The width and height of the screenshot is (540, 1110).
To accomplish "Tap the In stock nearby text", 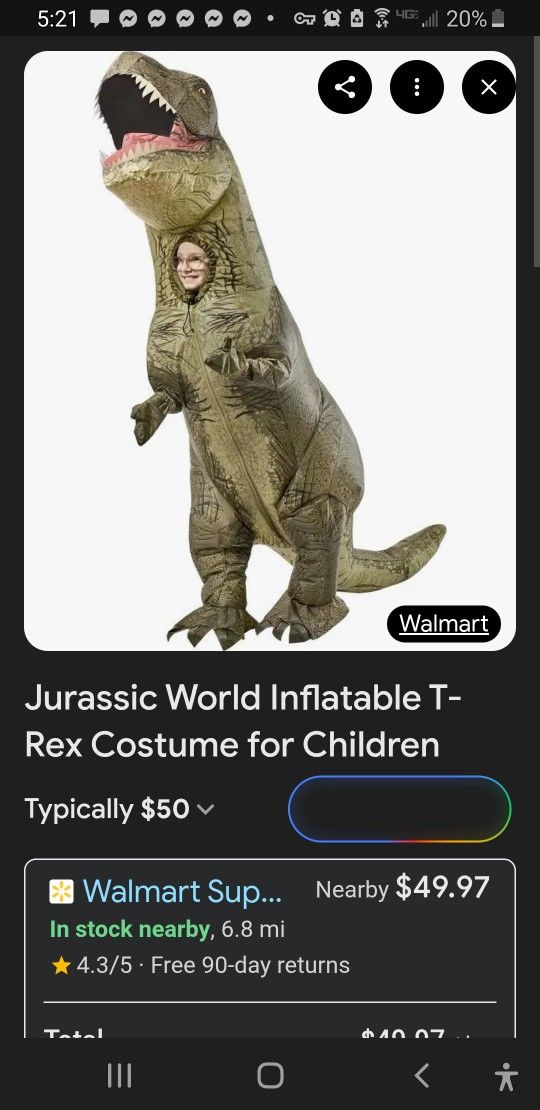I will pyautogui.click(x=131, y=929).
